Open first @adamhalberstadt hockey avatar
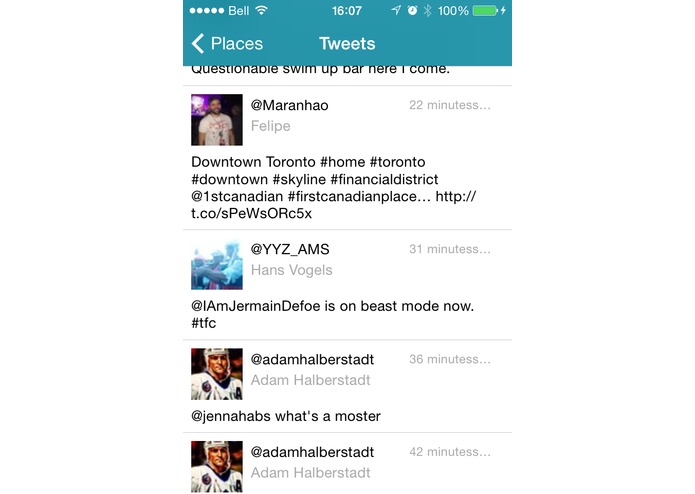Viewport: 695px width, 494px height. pyautogui.click(x=217, y=374)
